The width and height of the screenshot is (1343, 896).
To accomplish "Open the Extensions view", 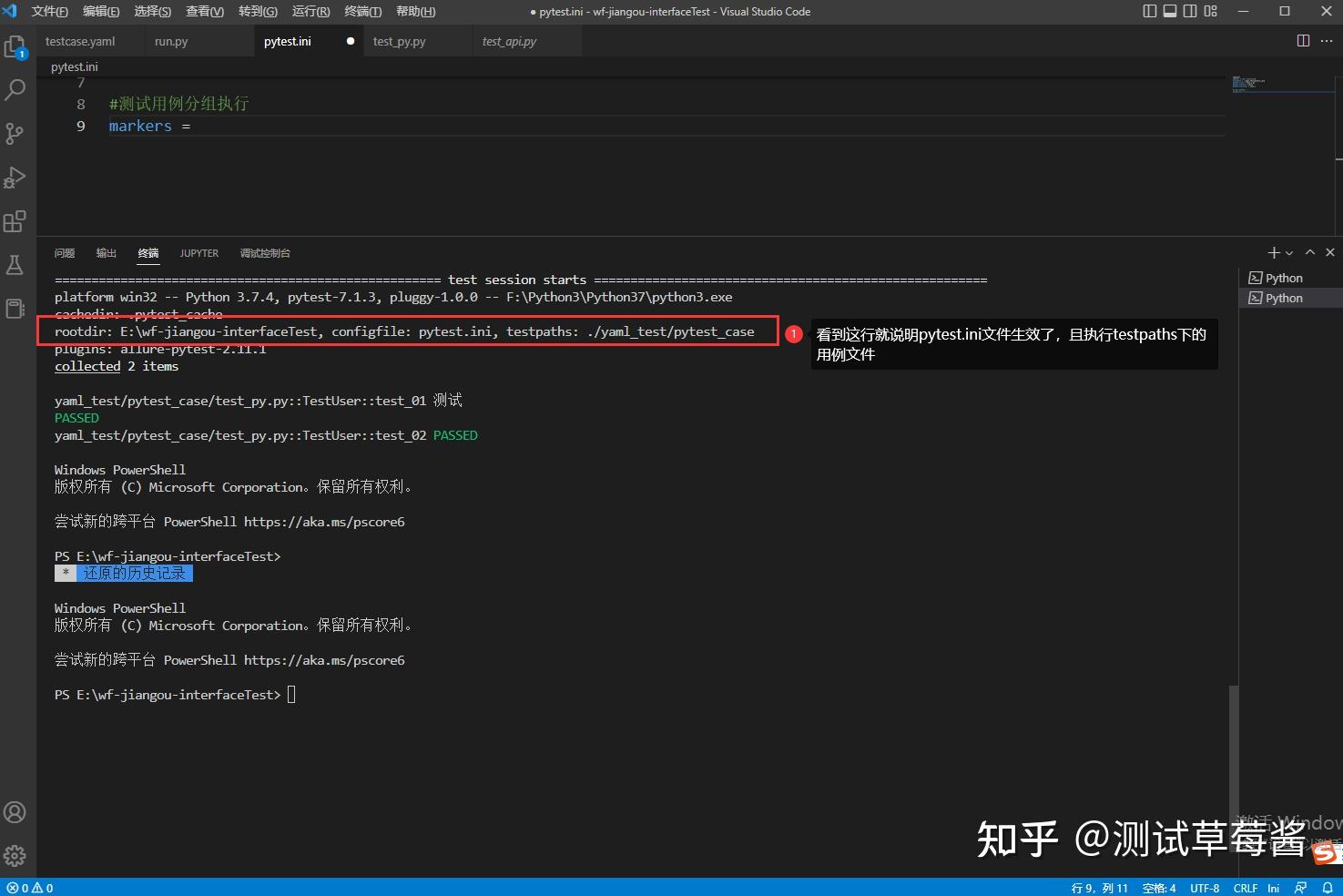I will (15, 221).
